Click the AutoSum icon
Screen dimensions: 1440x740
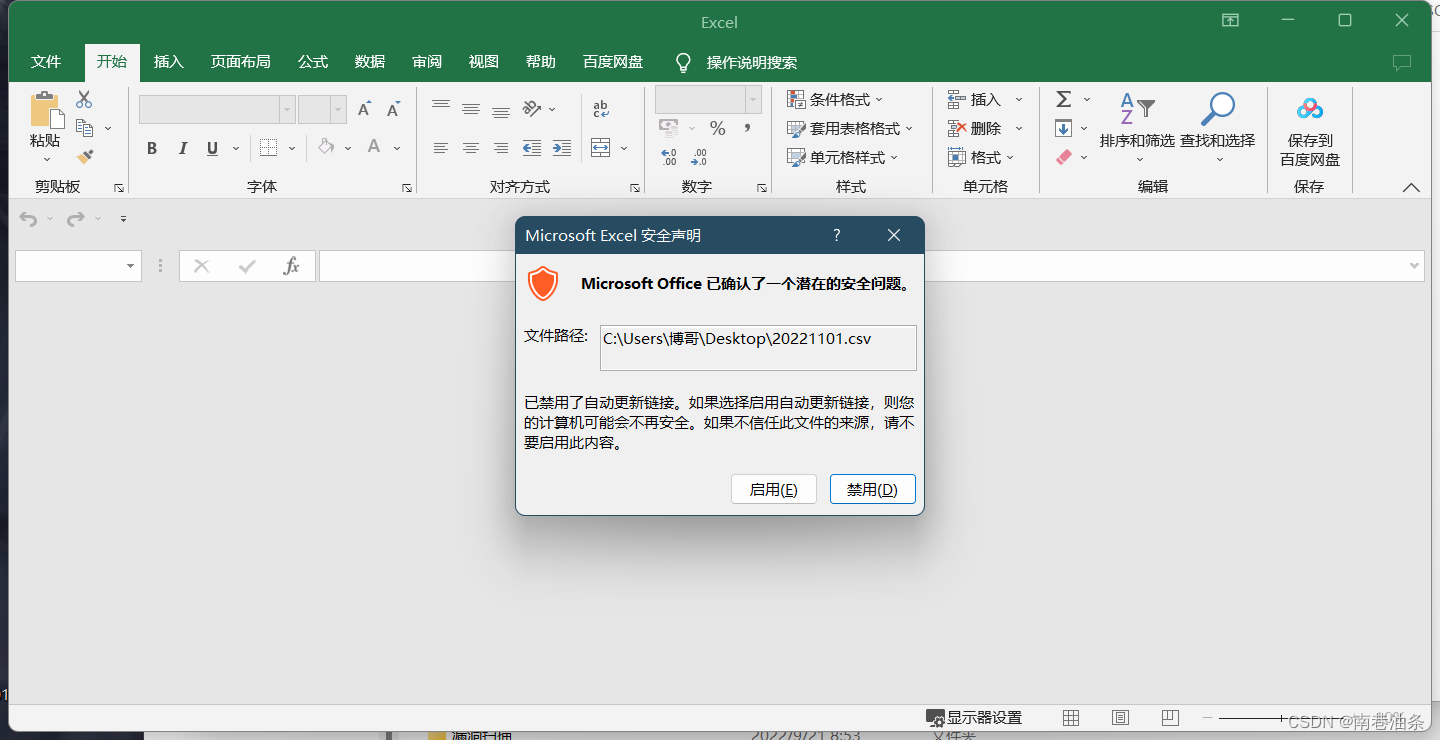pyautogui.click(x=1063, y=98)
